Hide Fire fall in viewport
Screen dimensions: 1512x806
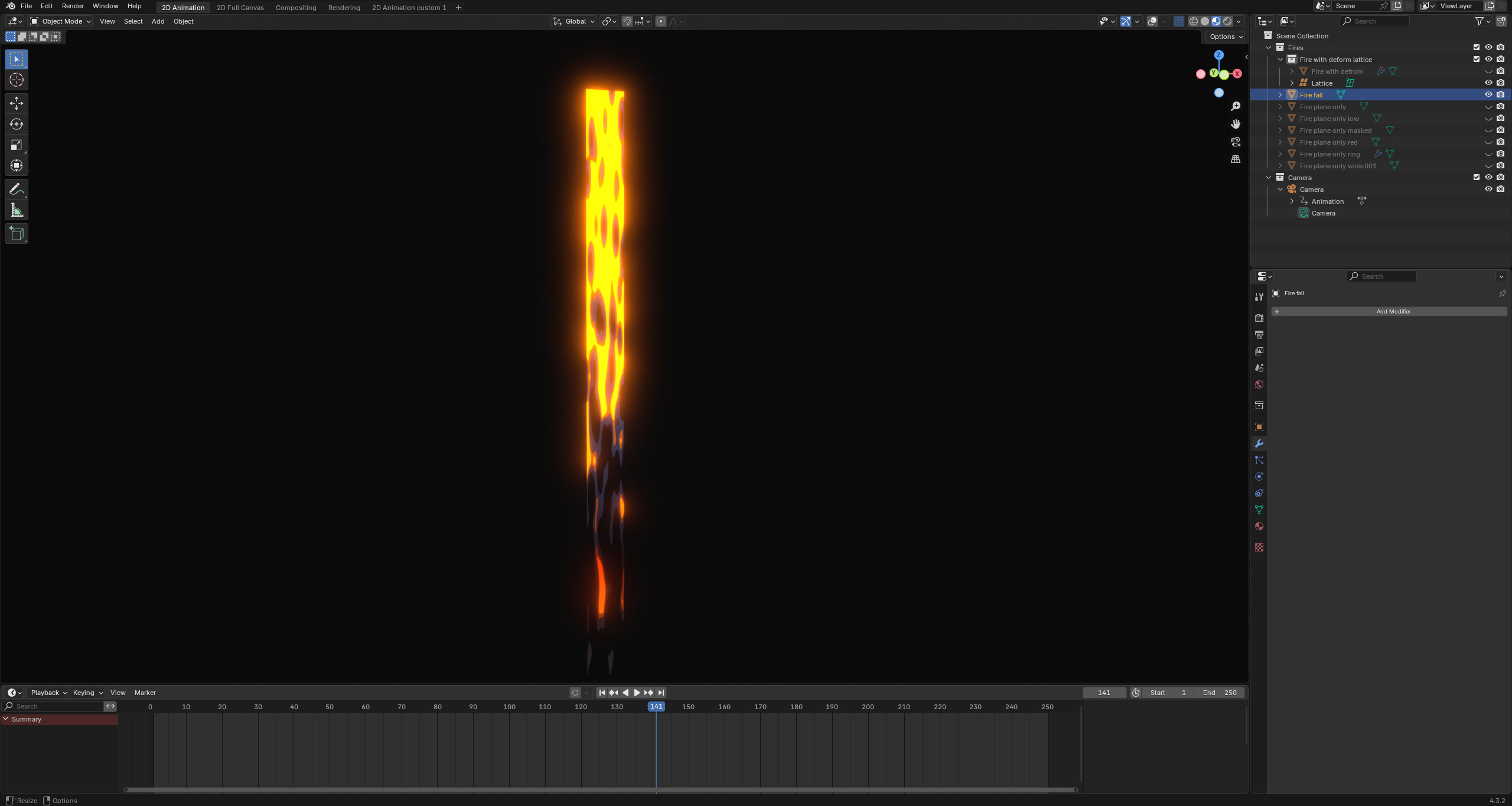(x=1488, y=94)
